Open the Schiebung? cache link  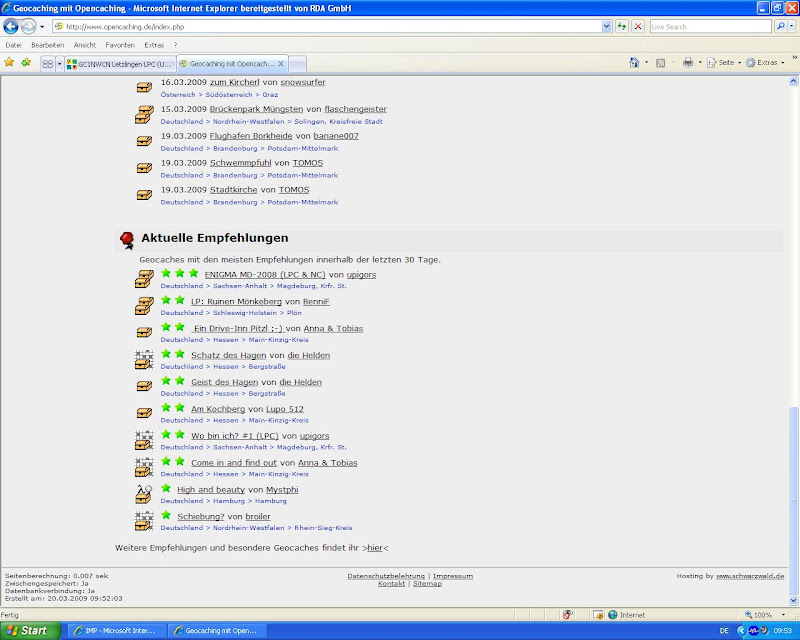[x=201, y=516]
